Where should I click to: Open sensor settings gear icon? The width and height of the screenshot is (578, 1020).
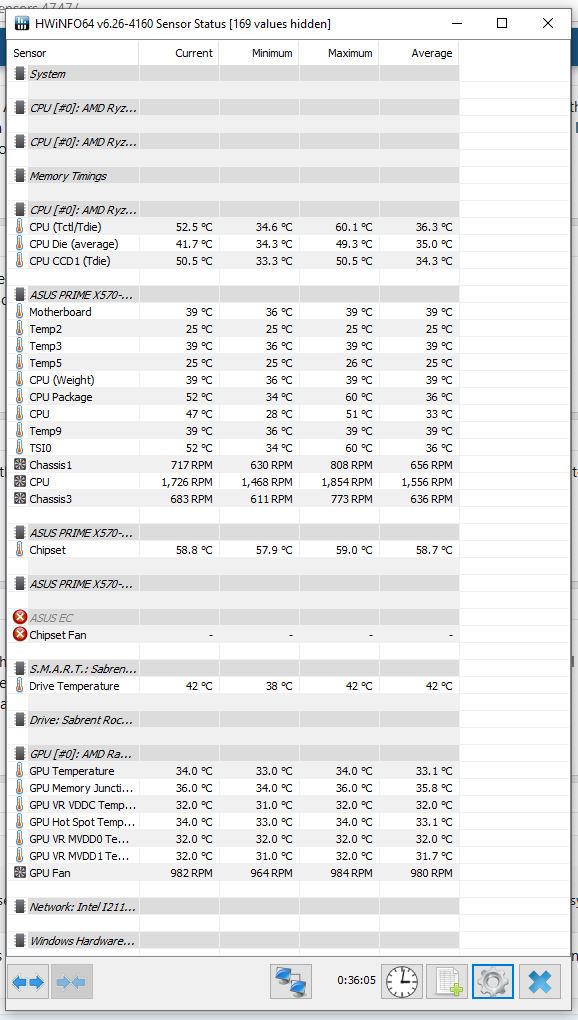click(493, 982)
